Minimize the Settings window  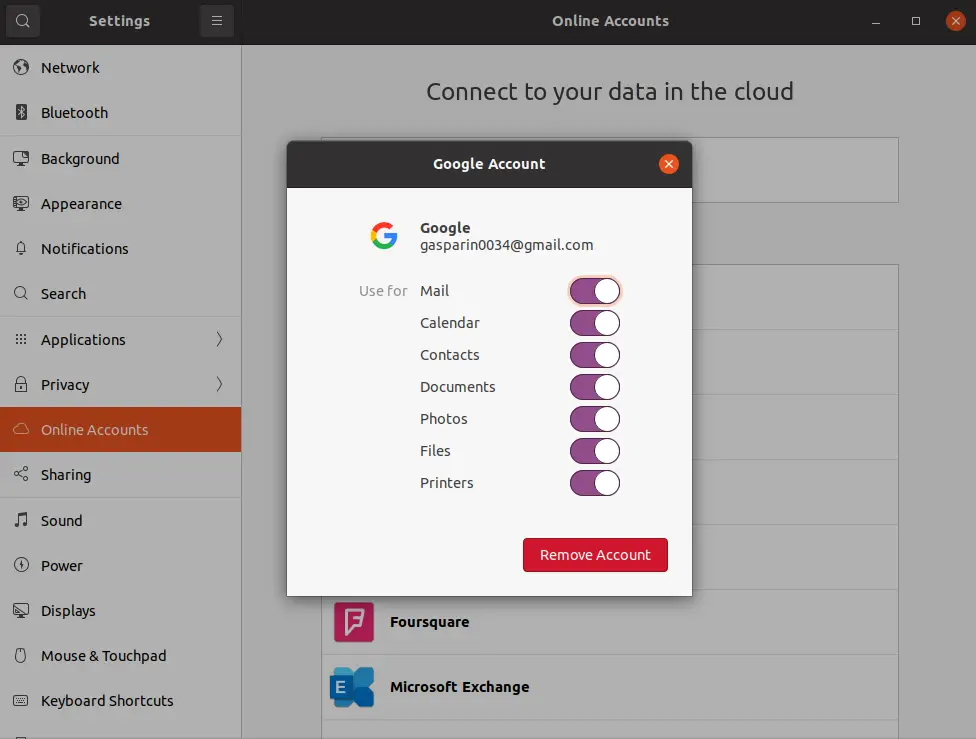click(x=876, y=21)
